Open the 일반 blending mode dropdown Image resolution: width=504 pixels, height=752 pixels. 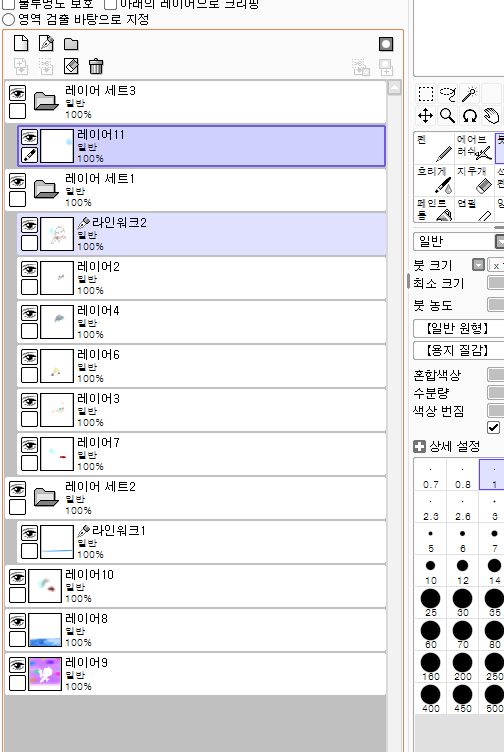point(458,241)
